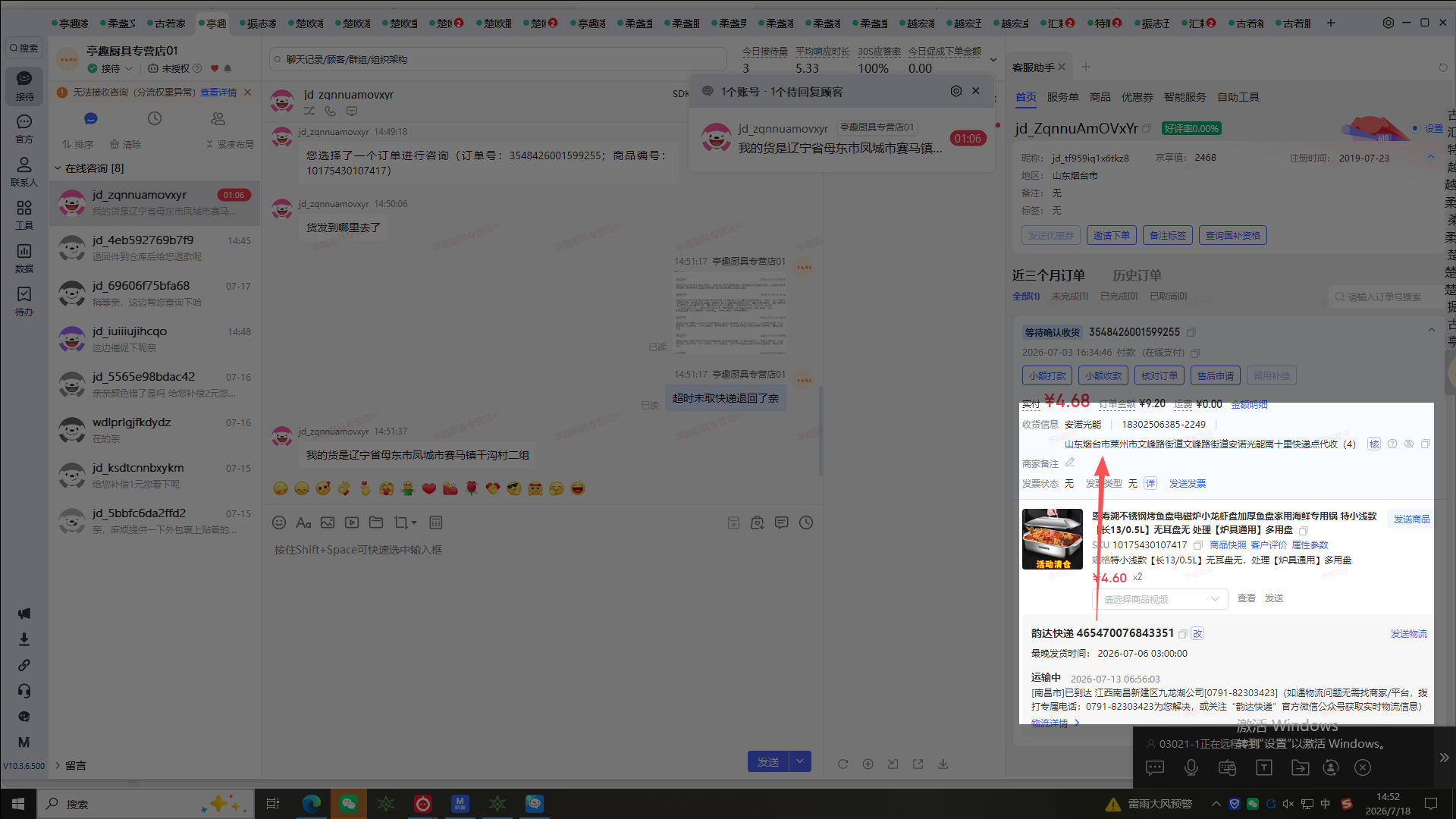Open font formatting Aa in chat toolbar
The height and width of the screenshot is (819, 1456).
[303, 522]
